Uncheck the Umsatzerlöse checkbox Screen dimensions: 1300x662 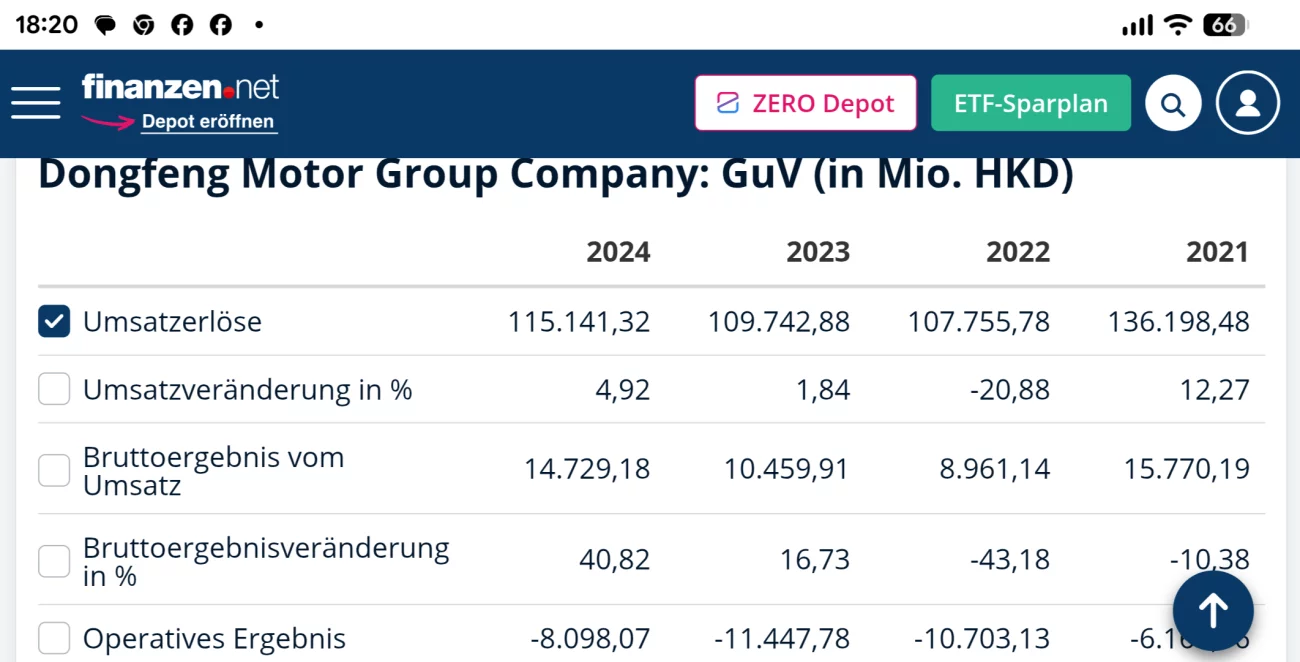click(54, 322)
